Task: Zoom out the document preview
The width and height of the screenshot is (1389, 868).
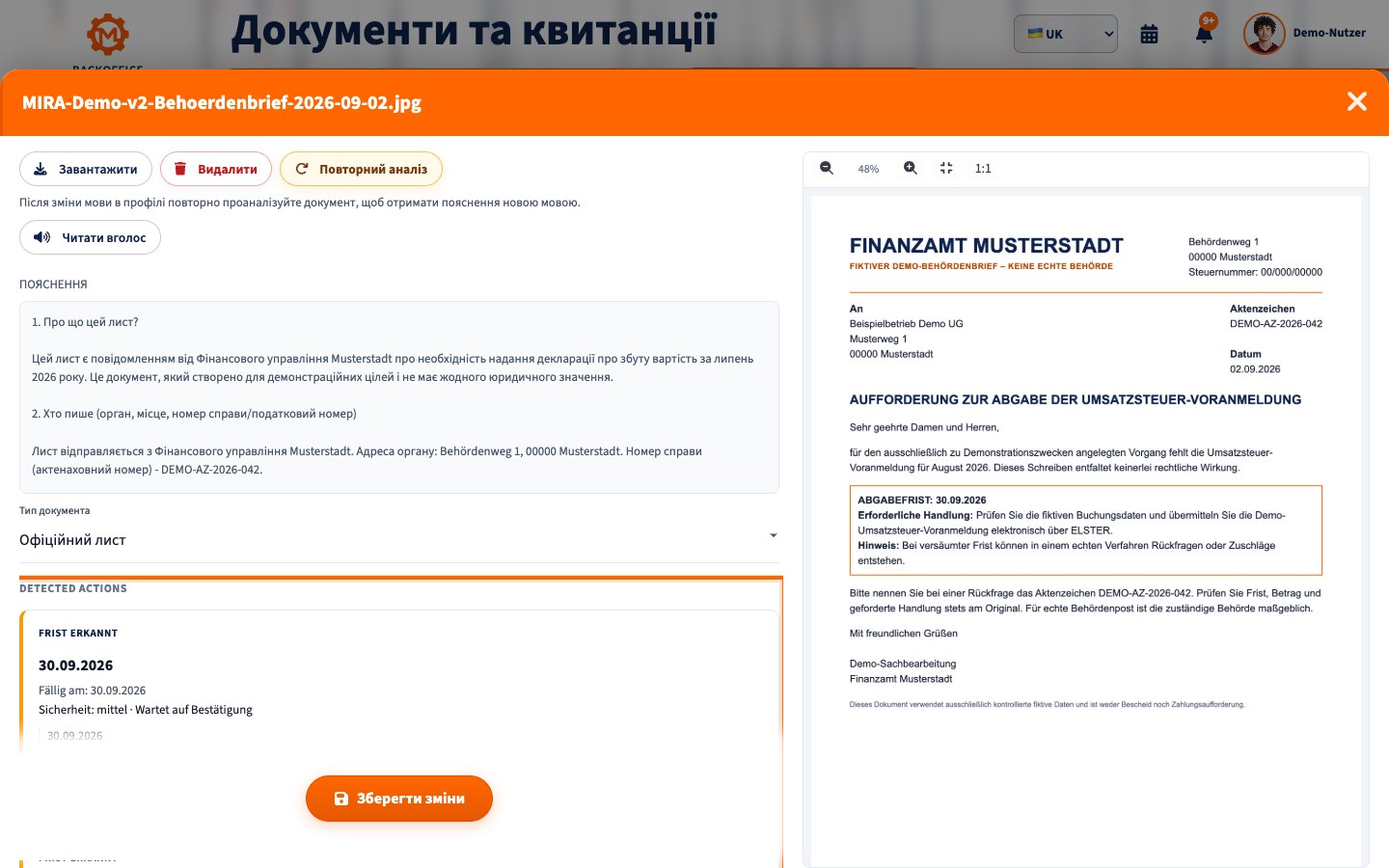Action: tap(827, 168)
